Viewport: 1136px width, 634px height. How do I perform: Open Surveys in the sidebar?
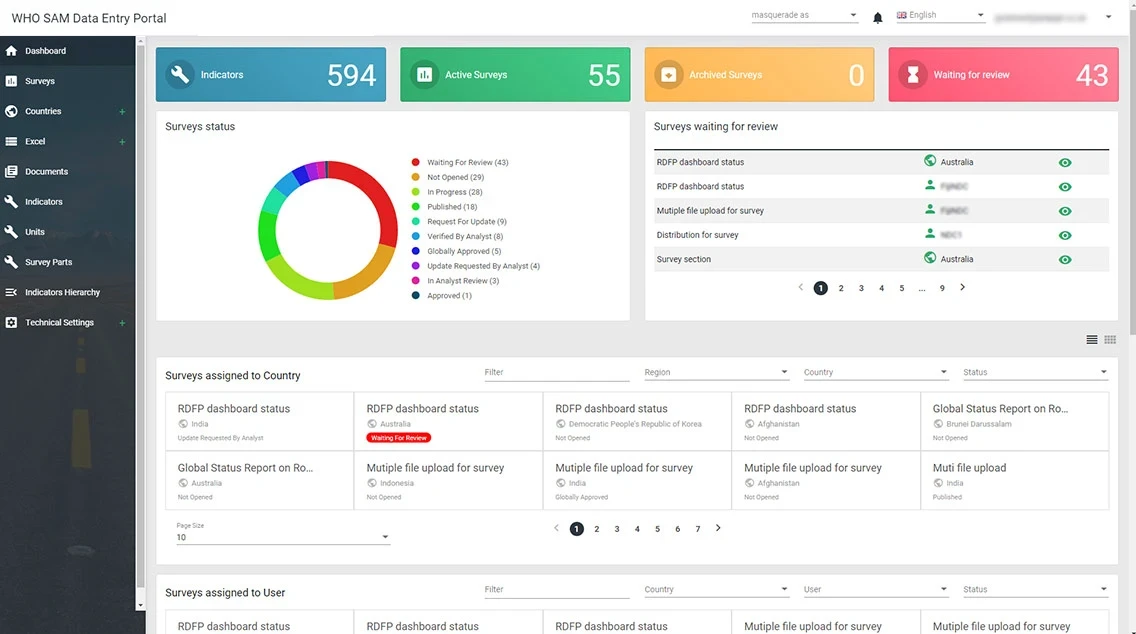pos(67,81)
